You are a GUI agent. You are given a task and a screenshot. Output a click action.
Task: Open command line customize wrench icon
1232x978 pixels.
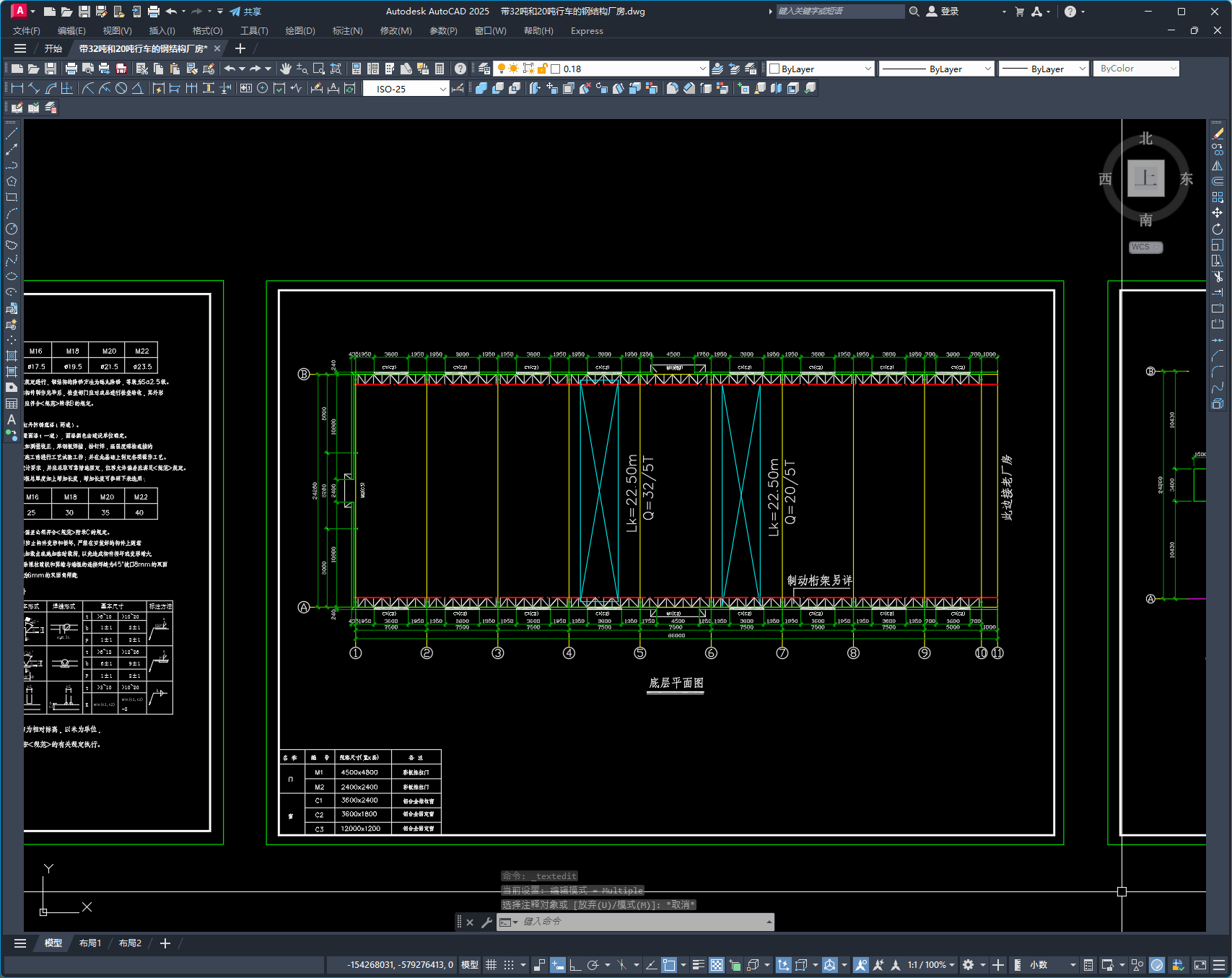point(486,922)
